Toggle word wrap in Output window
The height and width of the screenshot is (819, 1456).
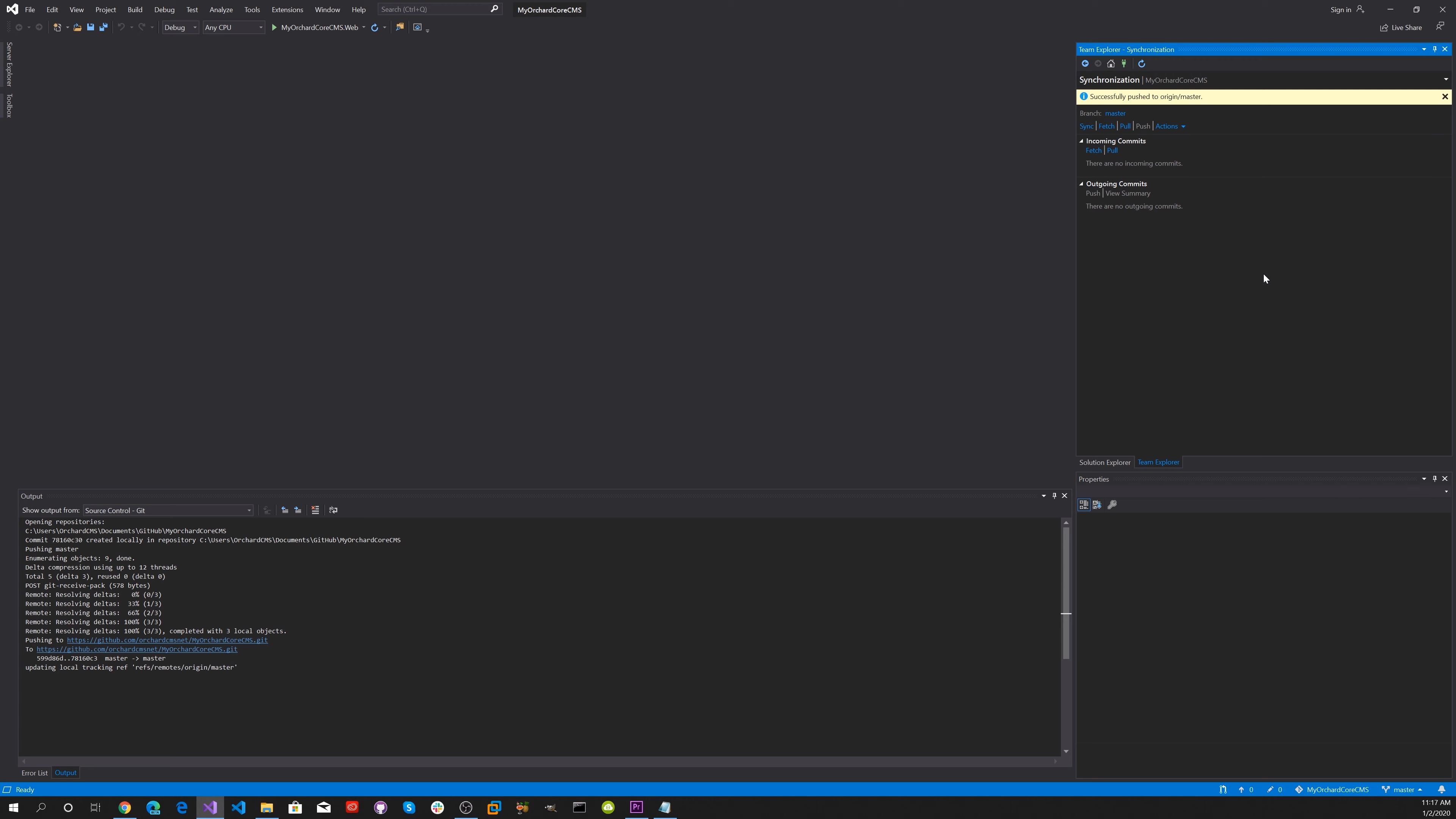click(334, 510)
